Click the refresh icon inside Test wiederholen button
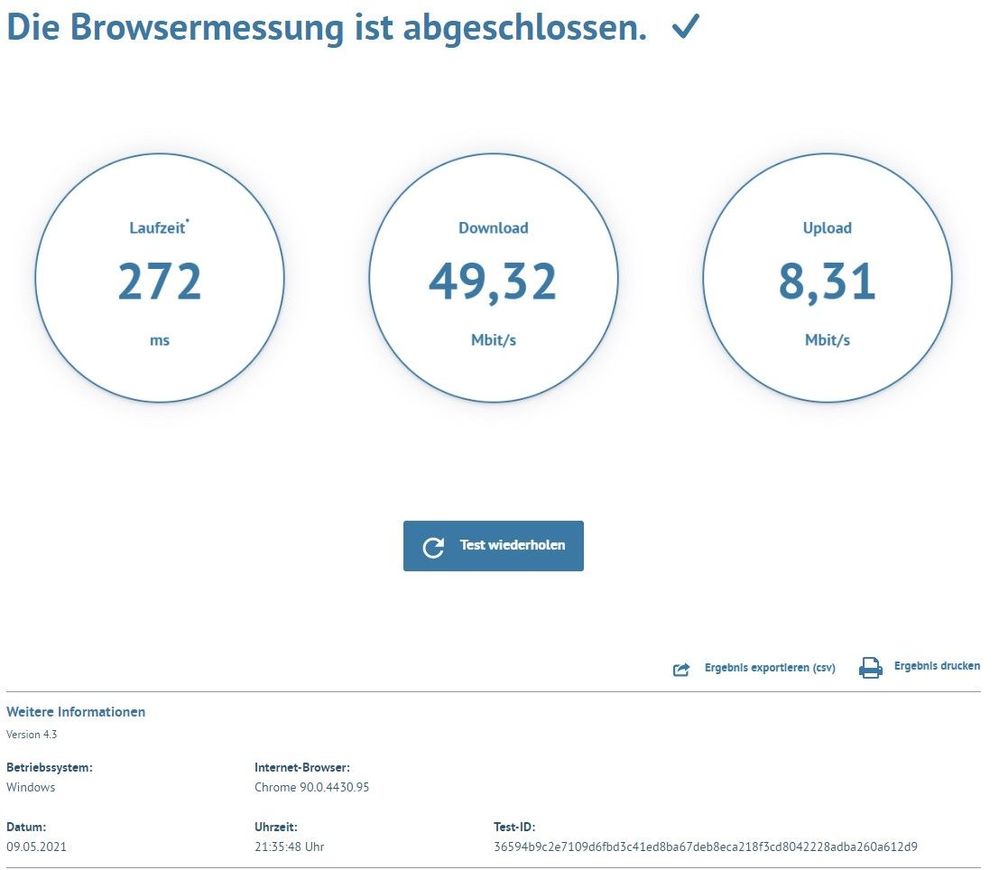The image size is (999, 870). pos(432,546)
